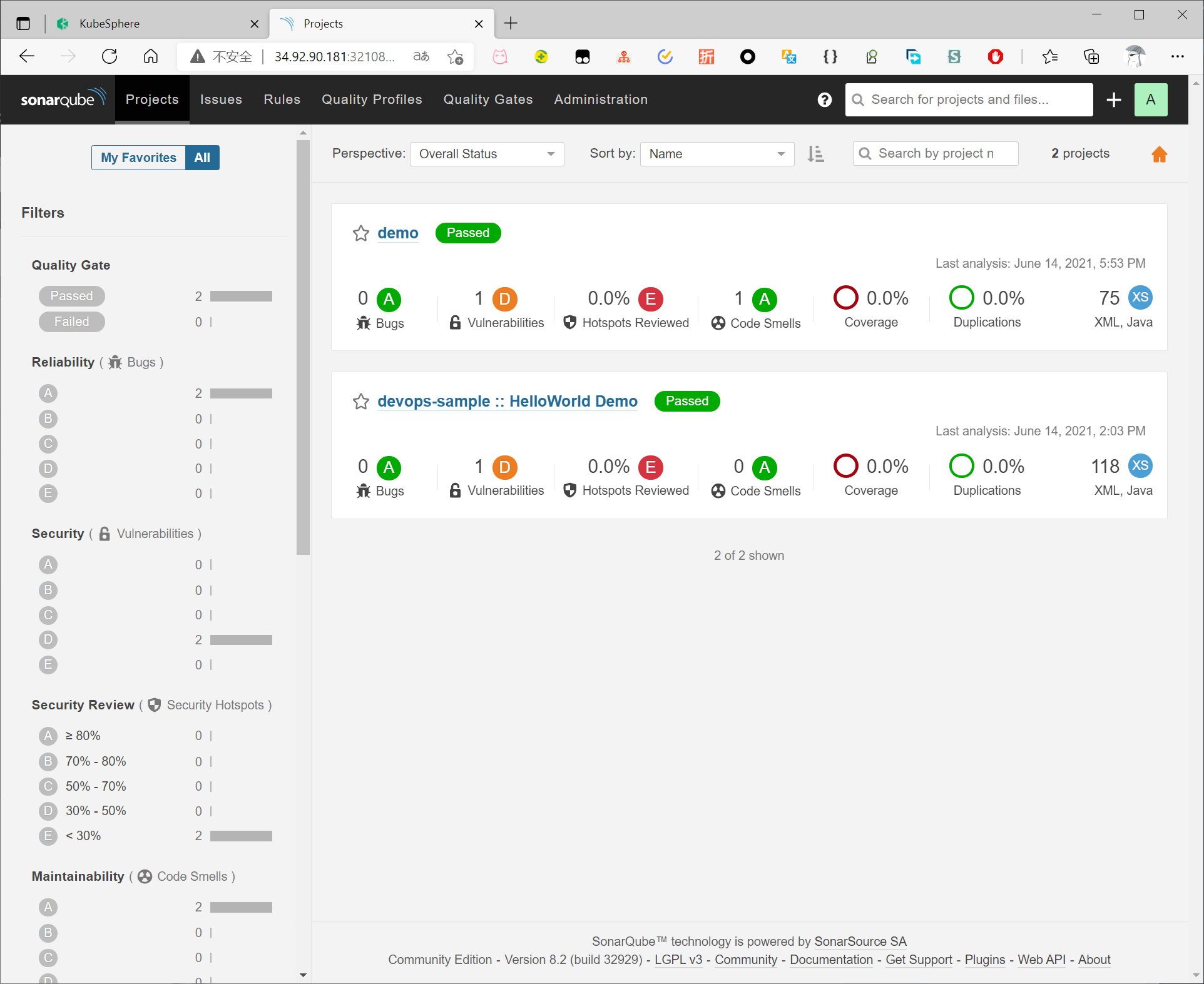The height and width of the screenshot is (984, 1204).
Task: Open the user avatar A menu
Action: pyautogui.click(x=1150, y=100)
